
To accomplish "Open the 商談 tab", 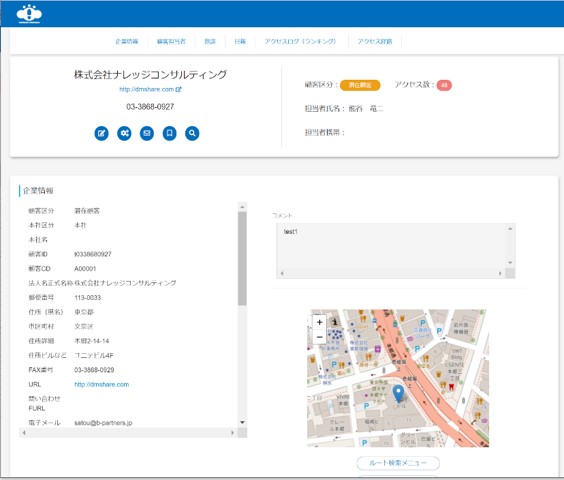I will click(x=210, y=41).
